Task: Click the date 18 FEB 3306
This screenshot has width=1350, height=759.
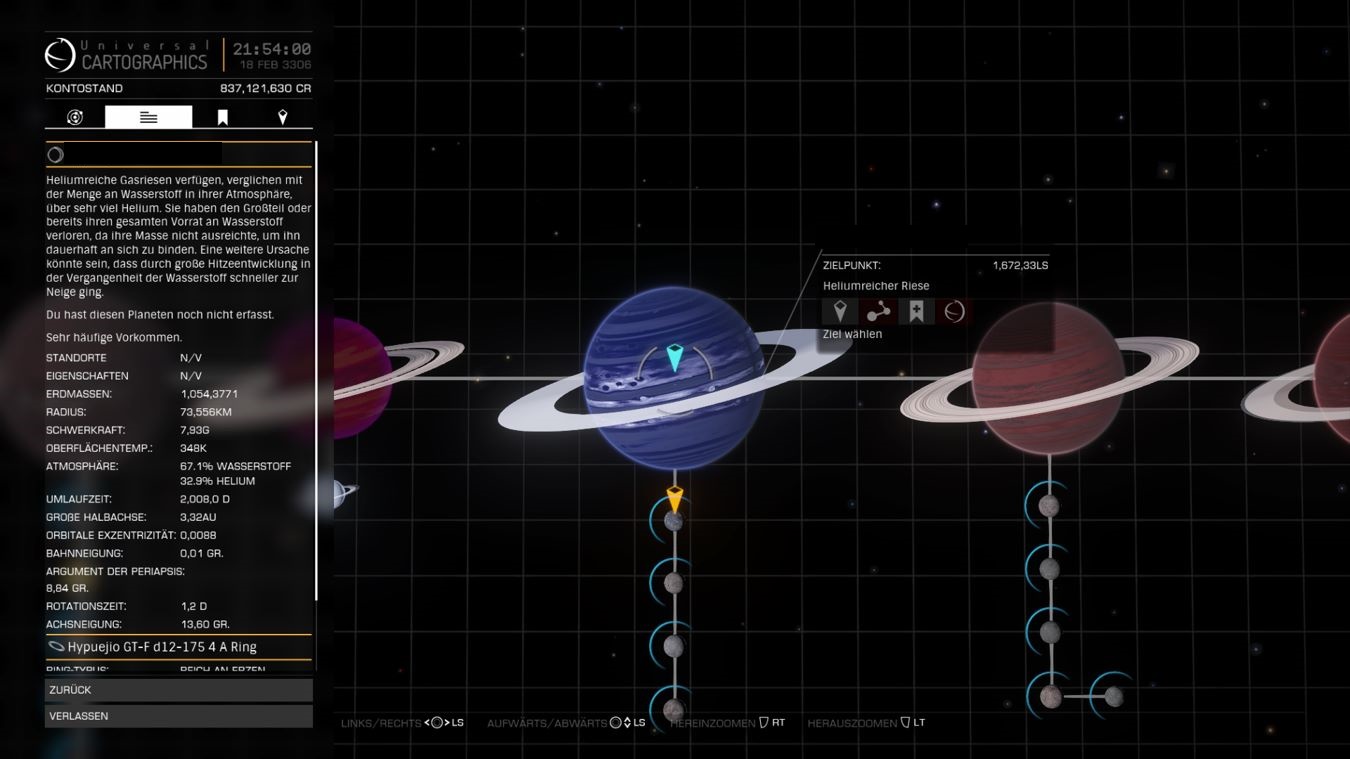Action: click(x=275, y=64)
